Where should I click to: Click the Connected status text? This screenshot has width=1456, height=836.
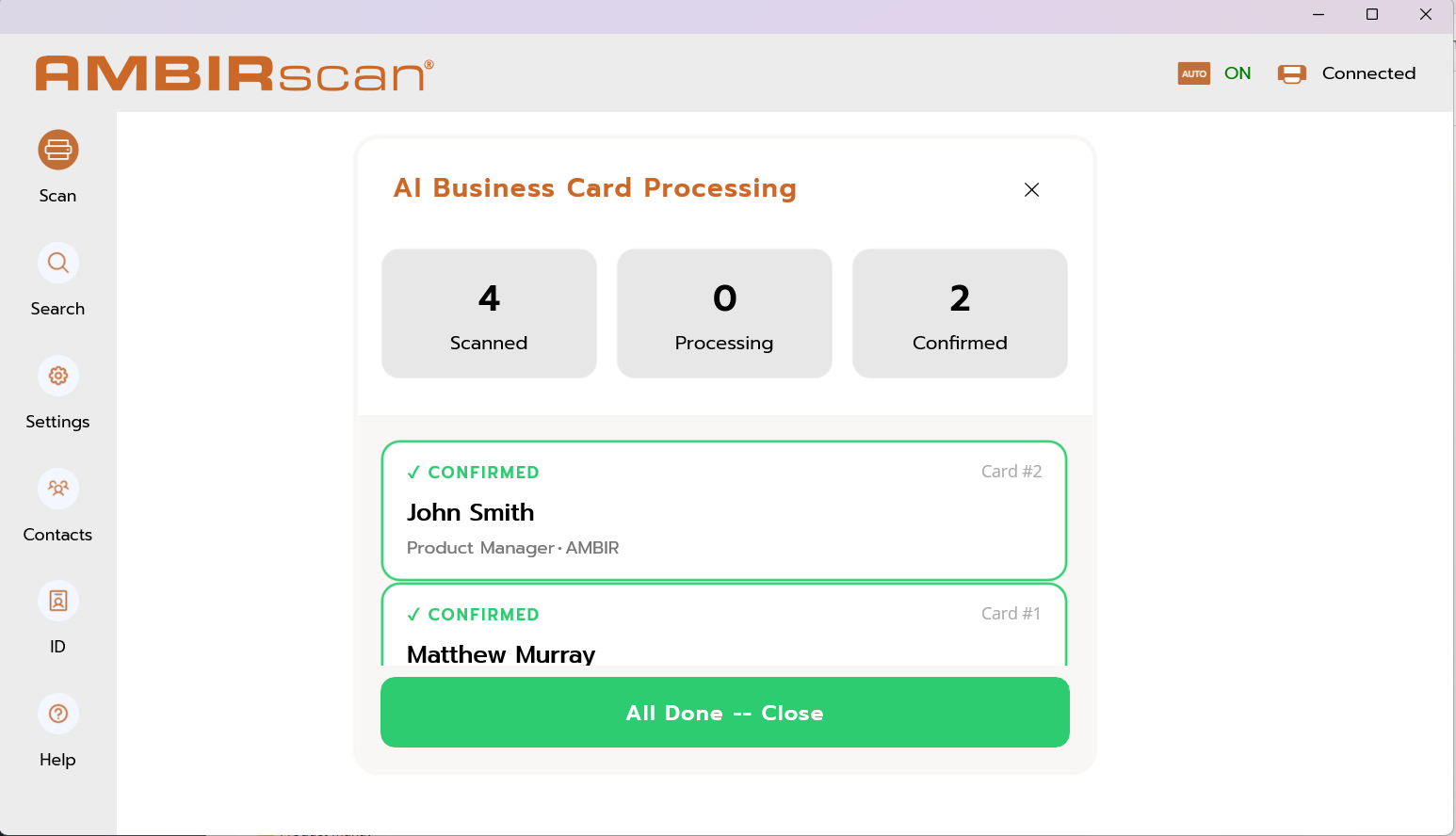coord(1368,72)
